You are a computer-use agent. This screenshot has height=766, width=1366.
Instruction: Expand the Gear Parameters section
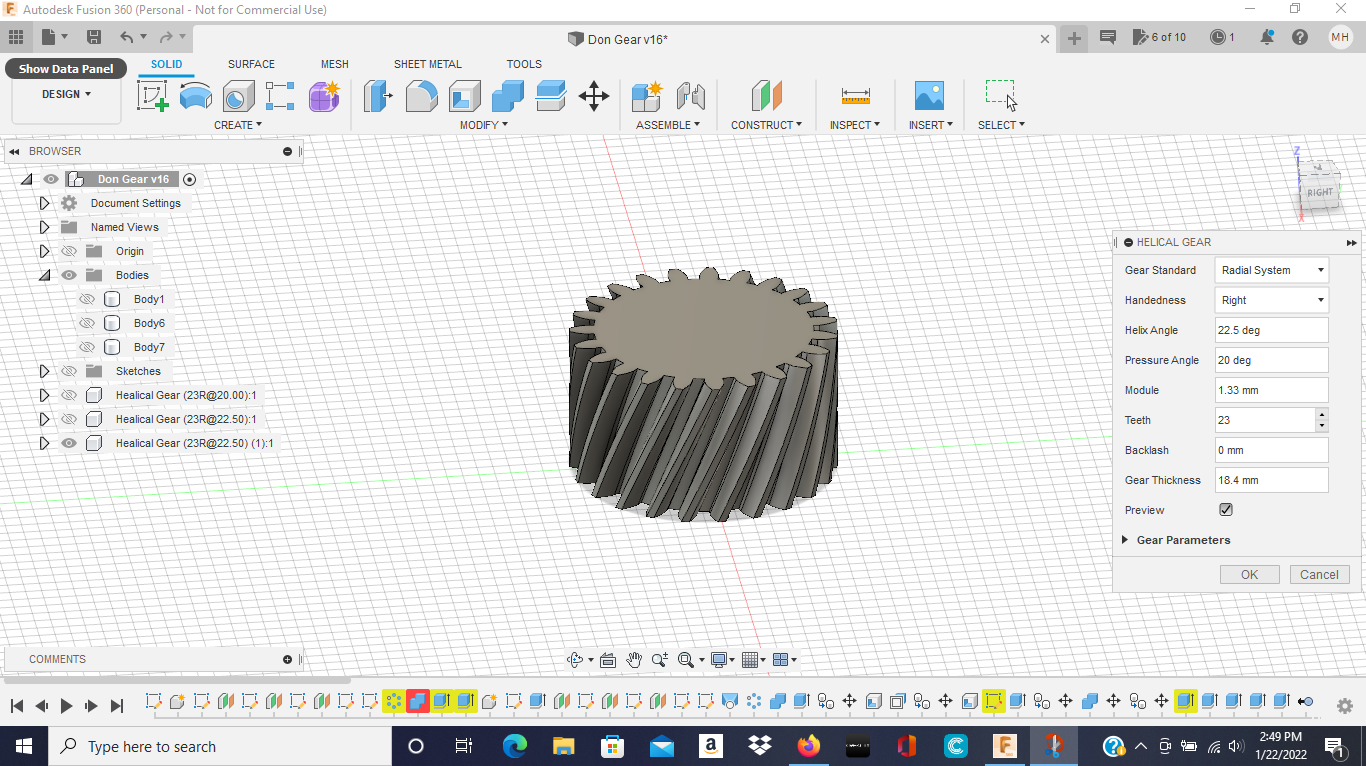coord(1125,540)
